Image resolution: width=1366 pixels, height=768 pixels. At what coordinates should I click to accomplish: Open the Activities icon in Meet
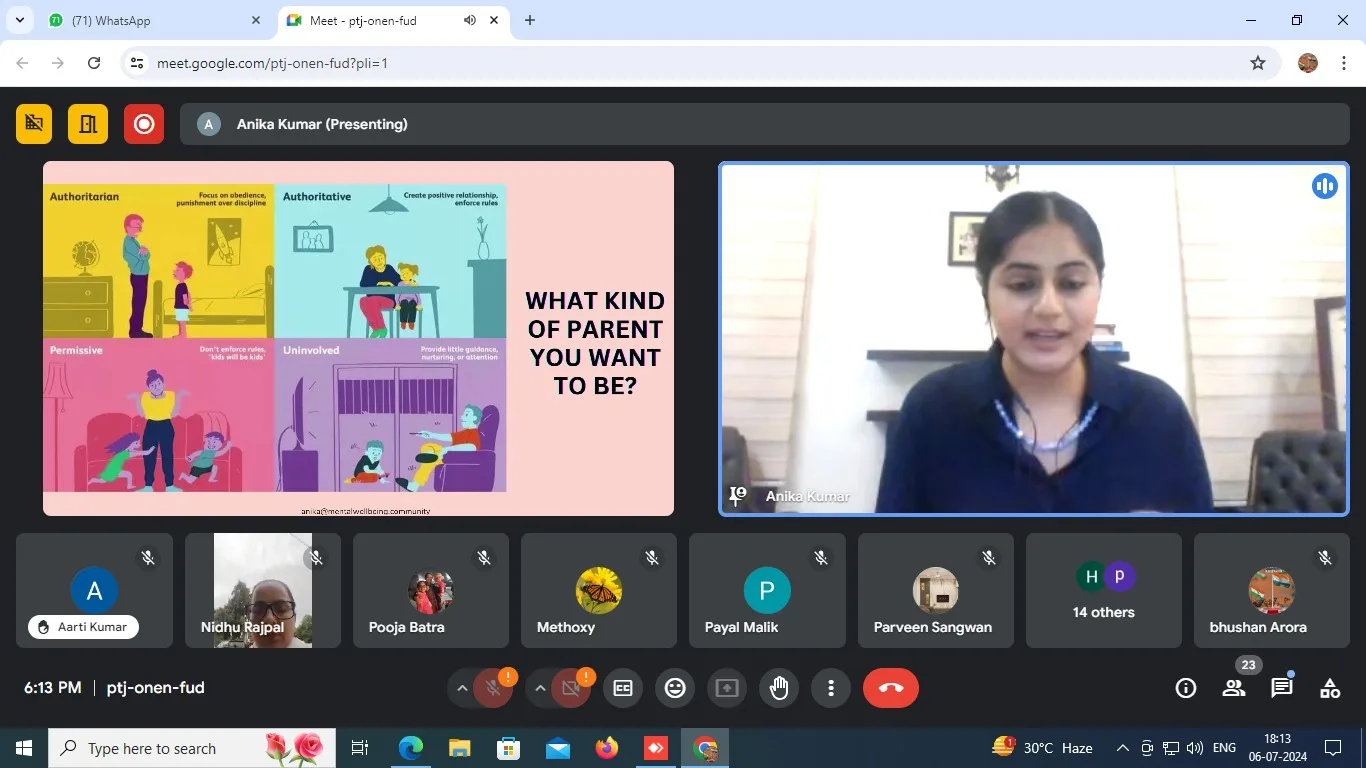1330,688
